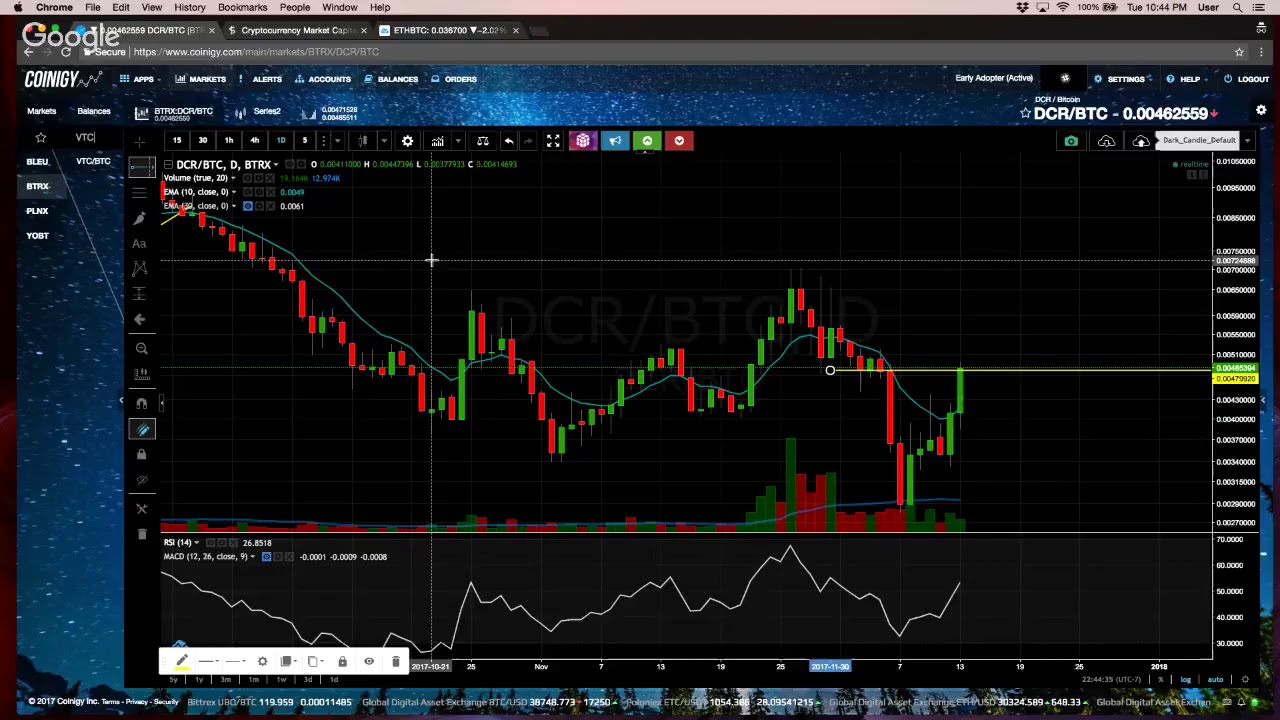Expand DCR/BTC, D, BTRX symbol dropdown

tap(276, 165)
